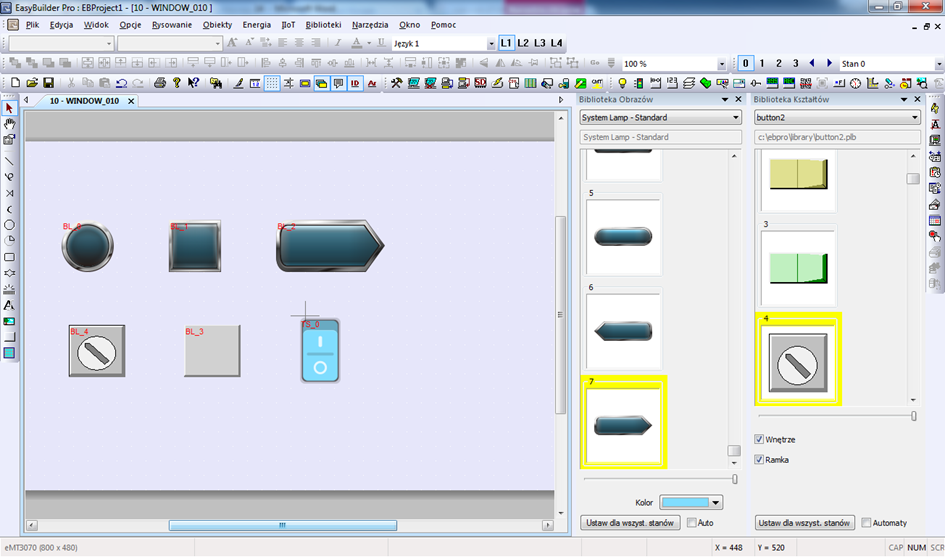Click the previous state blue arrow
Viewport: 945px width, 557px height.
(x=812, y=63)
